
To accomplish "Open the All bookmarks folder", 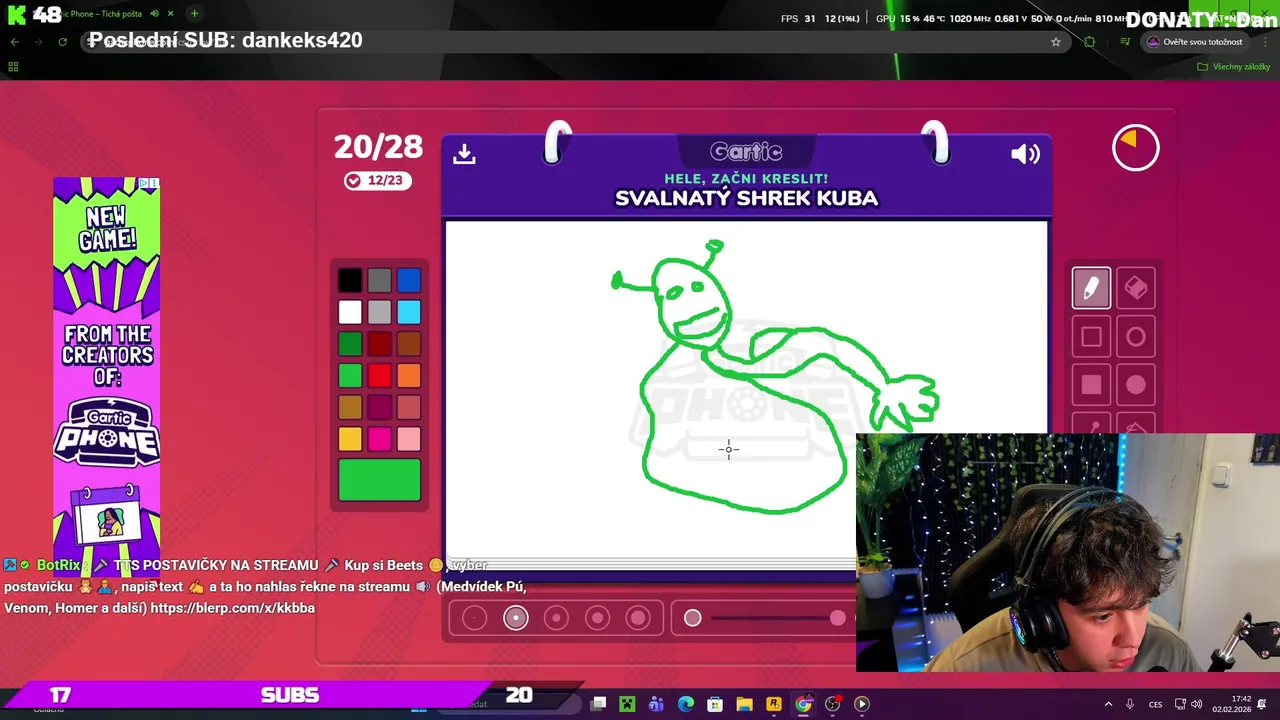I will tap(1234, 67).
